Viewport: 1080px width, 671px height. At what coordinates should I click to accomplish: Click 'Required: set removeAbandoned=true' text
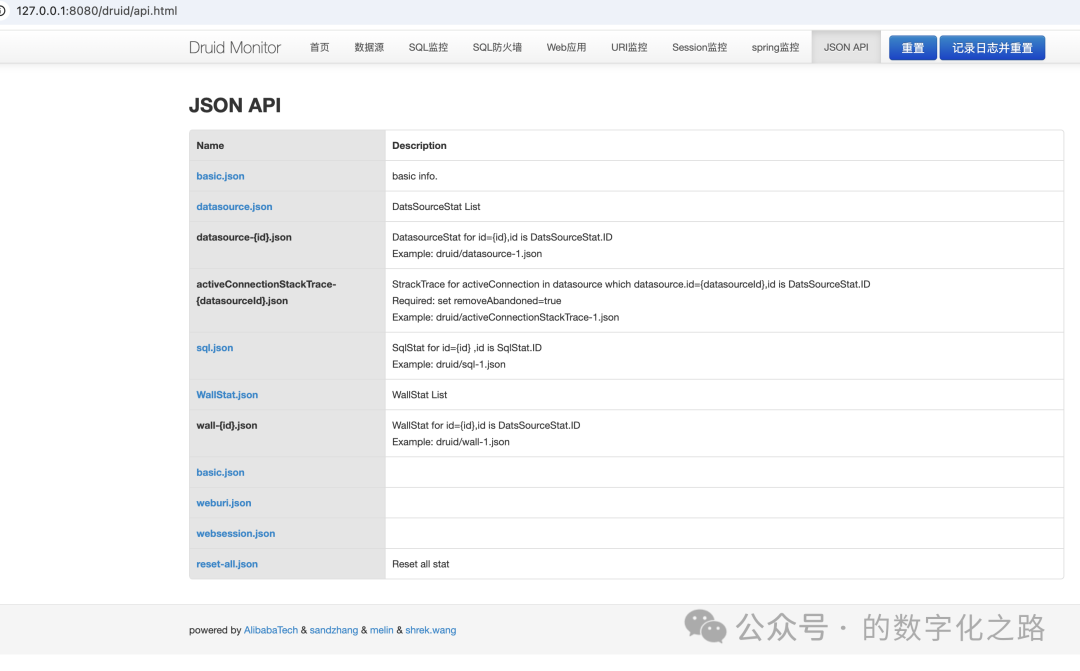point(477,300)
